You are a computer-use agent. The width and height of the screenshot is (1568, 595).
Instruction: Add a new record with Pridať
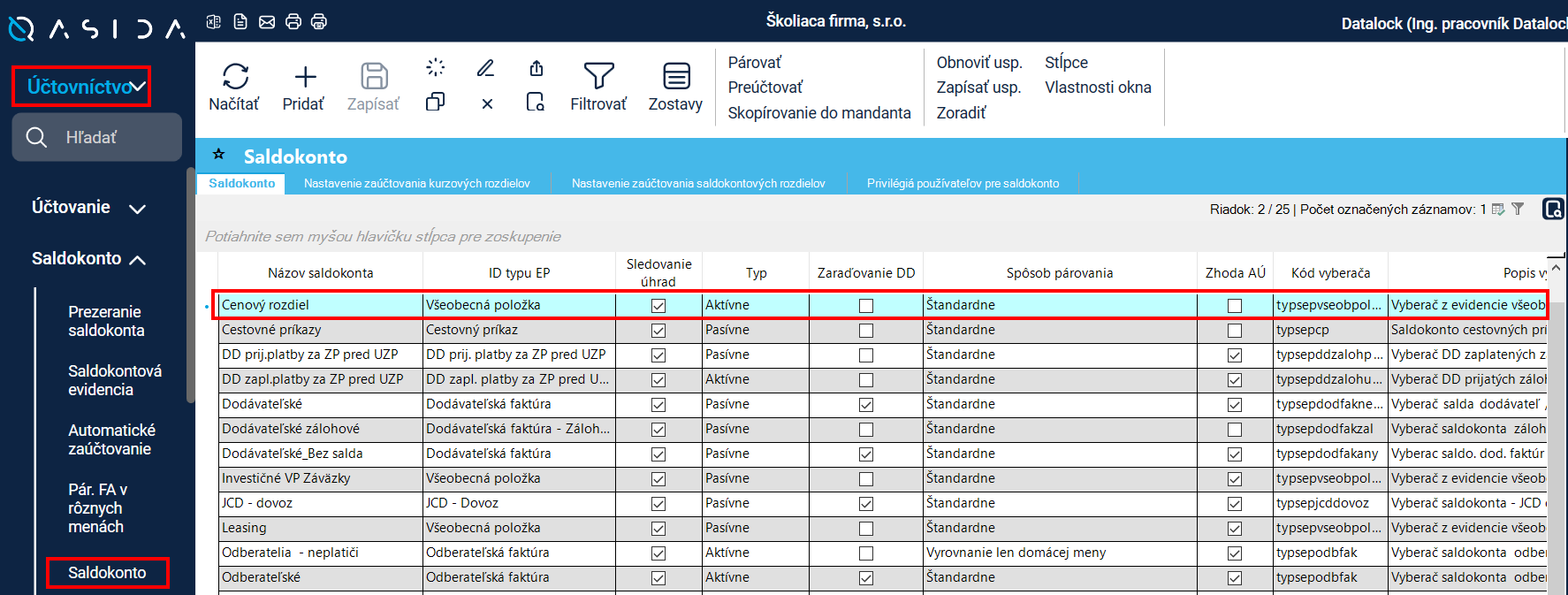[x=304, y=77]
